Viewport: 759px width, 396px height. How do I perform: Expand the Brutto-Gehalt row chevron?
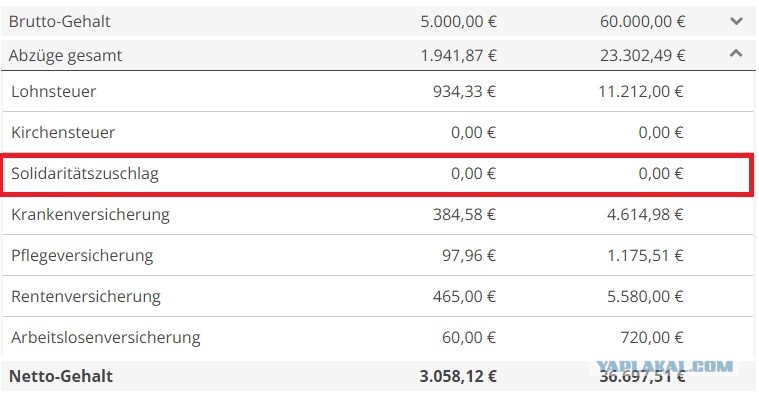click(x=736, y=21)
